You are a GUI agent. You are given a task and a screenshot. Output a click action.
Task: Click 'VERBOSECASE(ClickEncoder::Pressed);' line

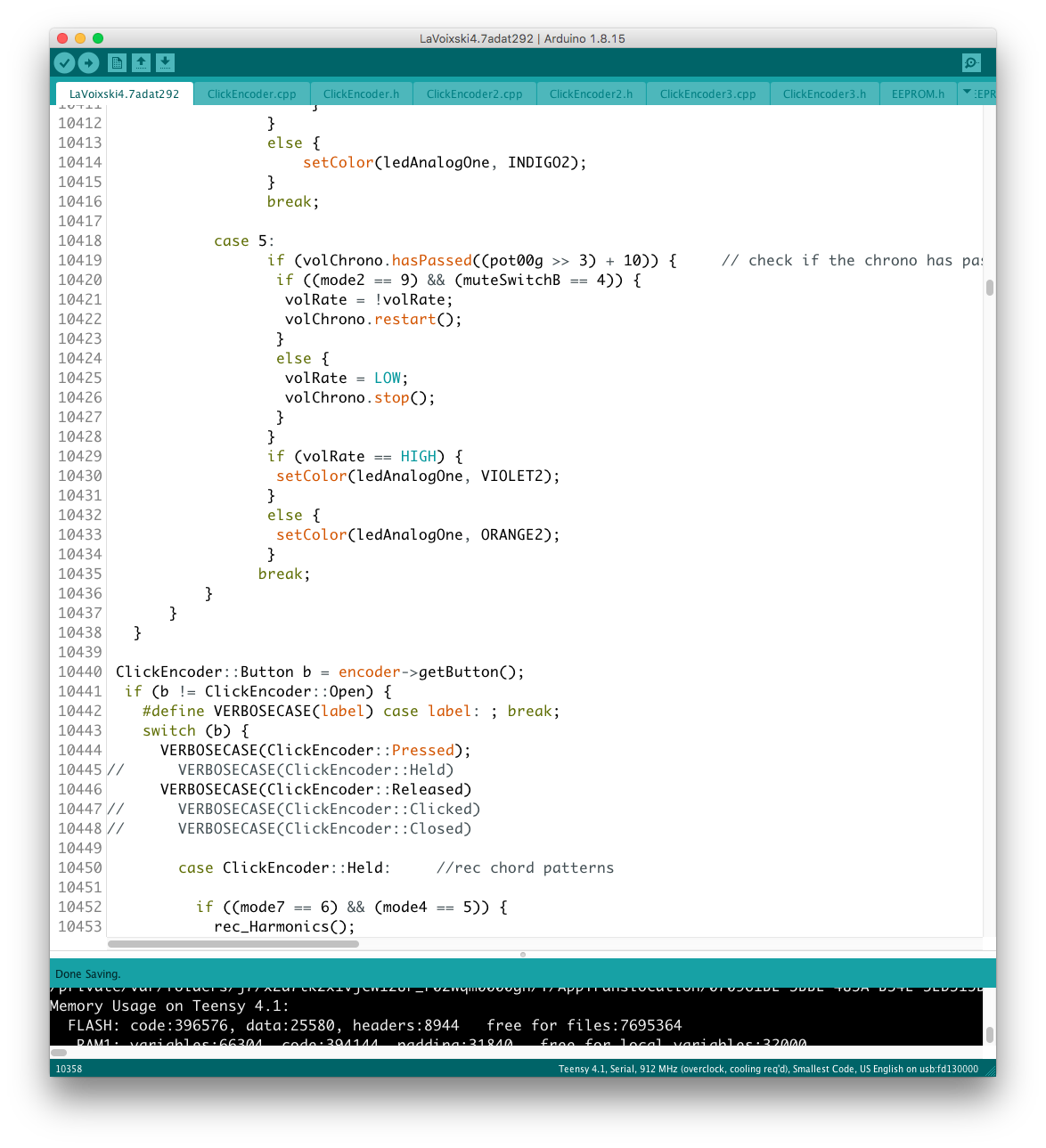(315, 750)
